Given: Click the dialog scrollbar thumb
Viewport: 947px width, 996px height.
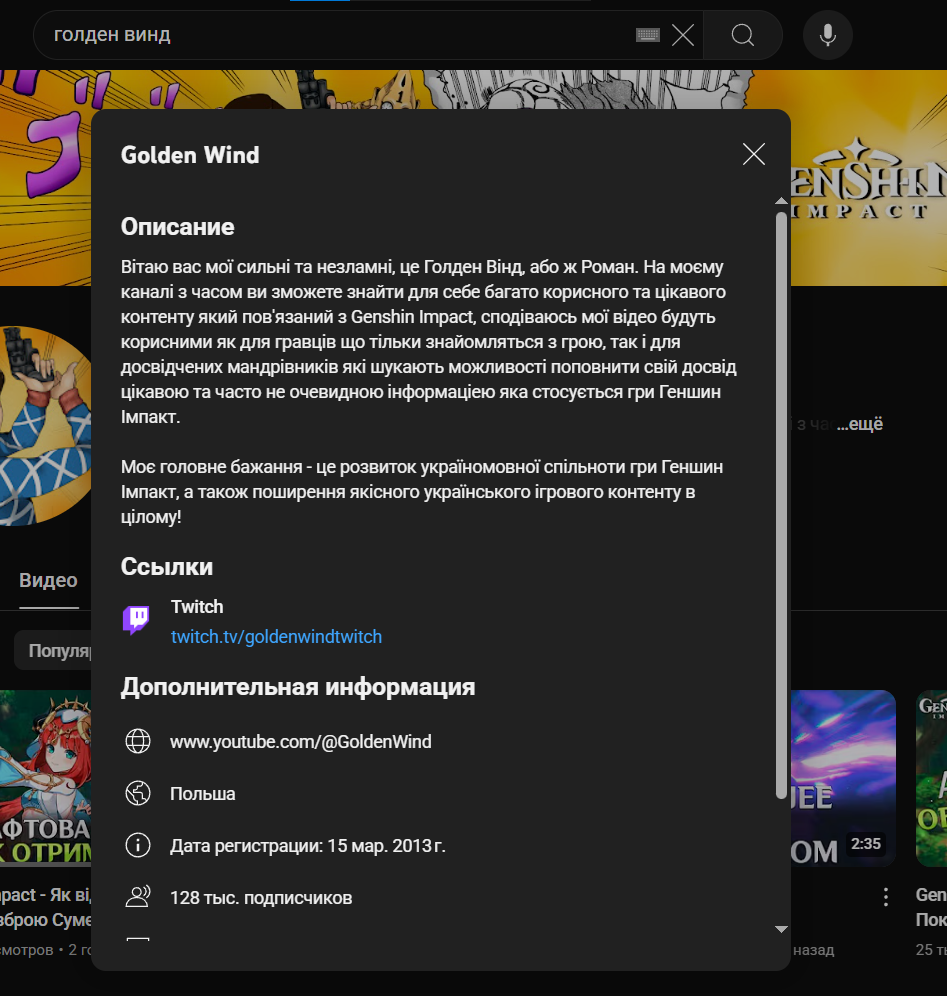Looking at the screenshot, I should click(x=781, y=505).
